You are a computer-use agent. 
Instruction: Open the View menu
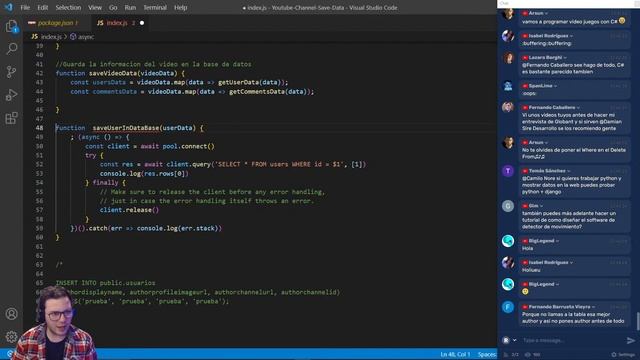pyautogui.click(x=95, y=7)
